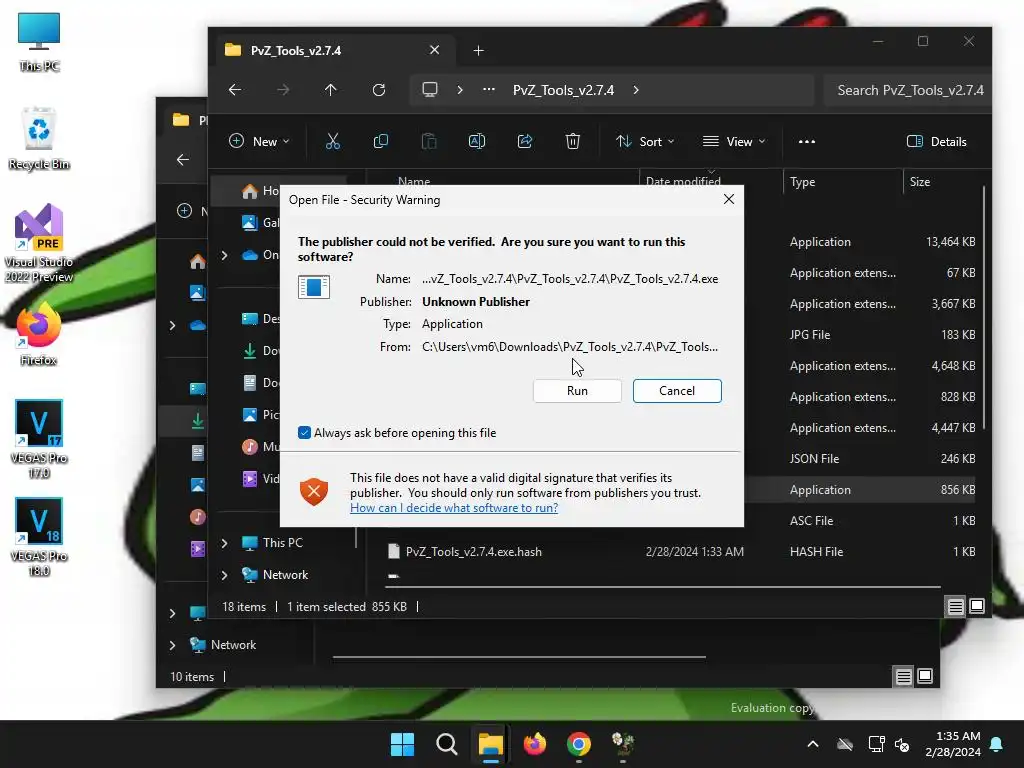The width and height of the screenshot is (1024, 768).
Task: Open the View dropdown menu
Action: (x=734, y=141)
